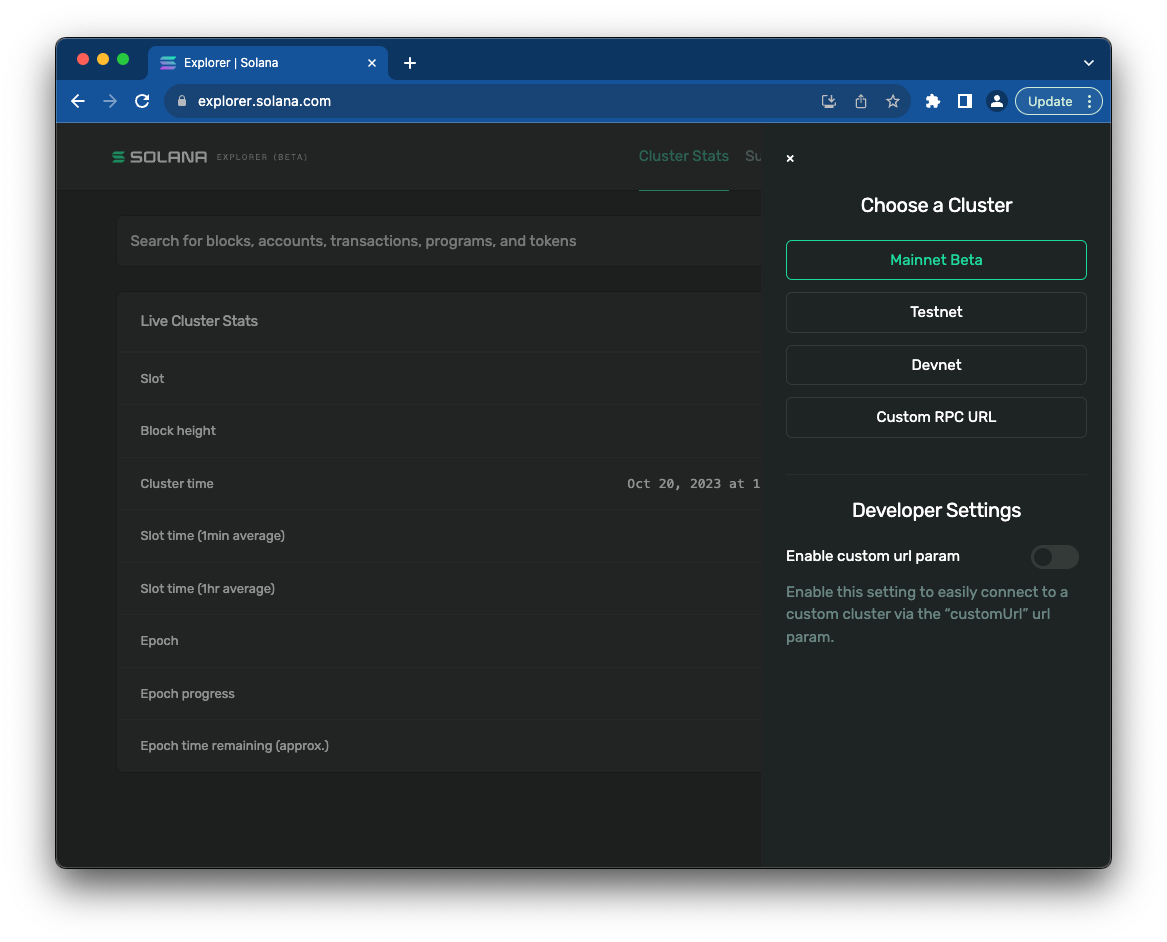Image resolution: width=1167 pixels, height=942 pixels.
Task: Click the Solana logo
Action: point(159,157)
